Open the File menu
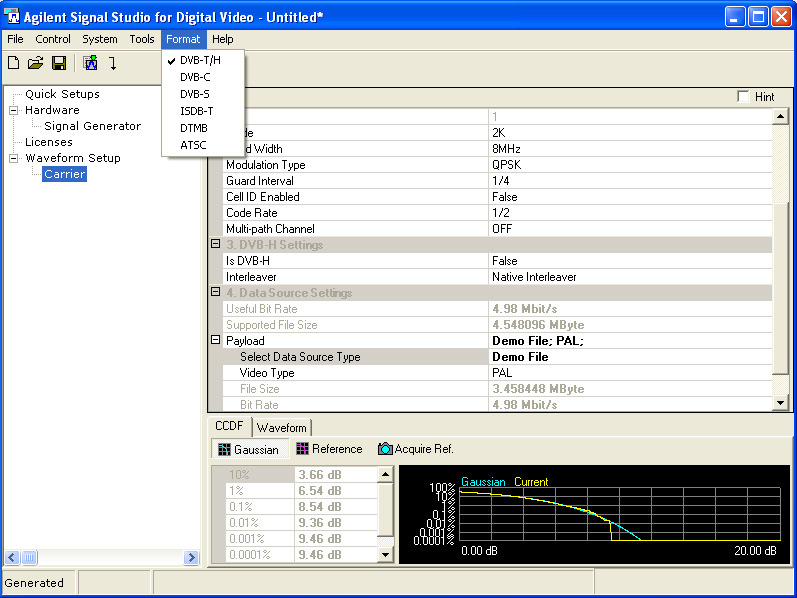797x598 pixels. pyautogui.click(x=15, y=39)
